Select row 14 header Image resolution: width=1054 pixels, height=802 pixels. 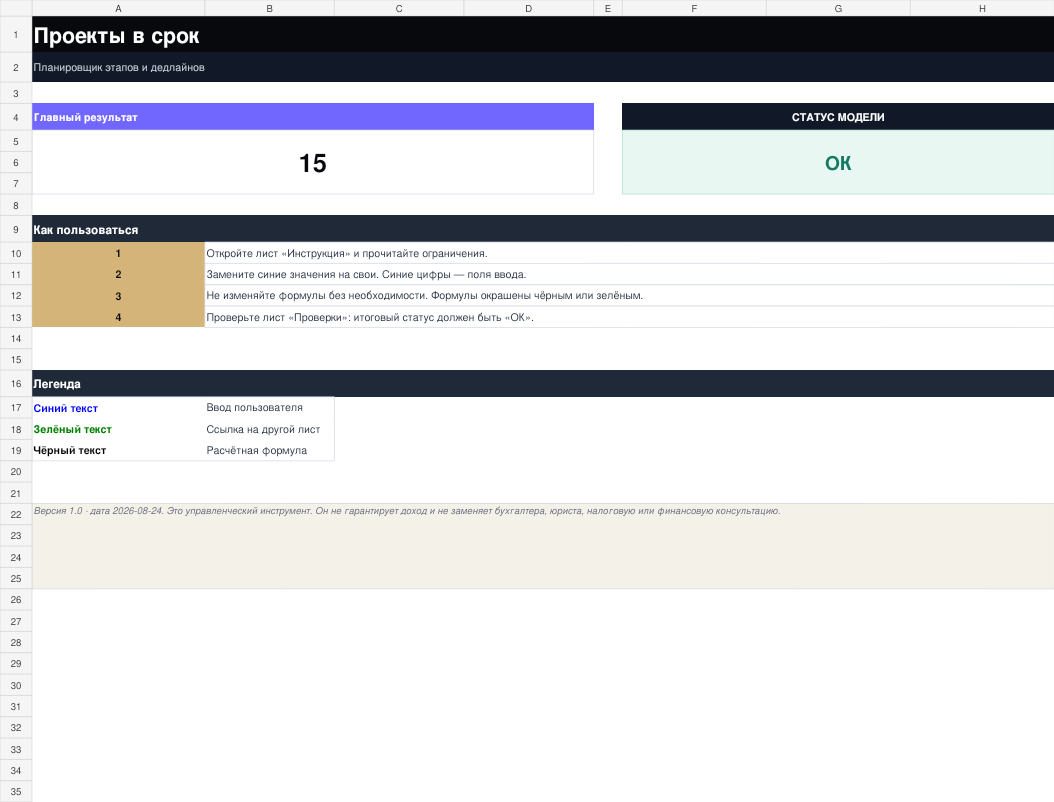point(16,338)
